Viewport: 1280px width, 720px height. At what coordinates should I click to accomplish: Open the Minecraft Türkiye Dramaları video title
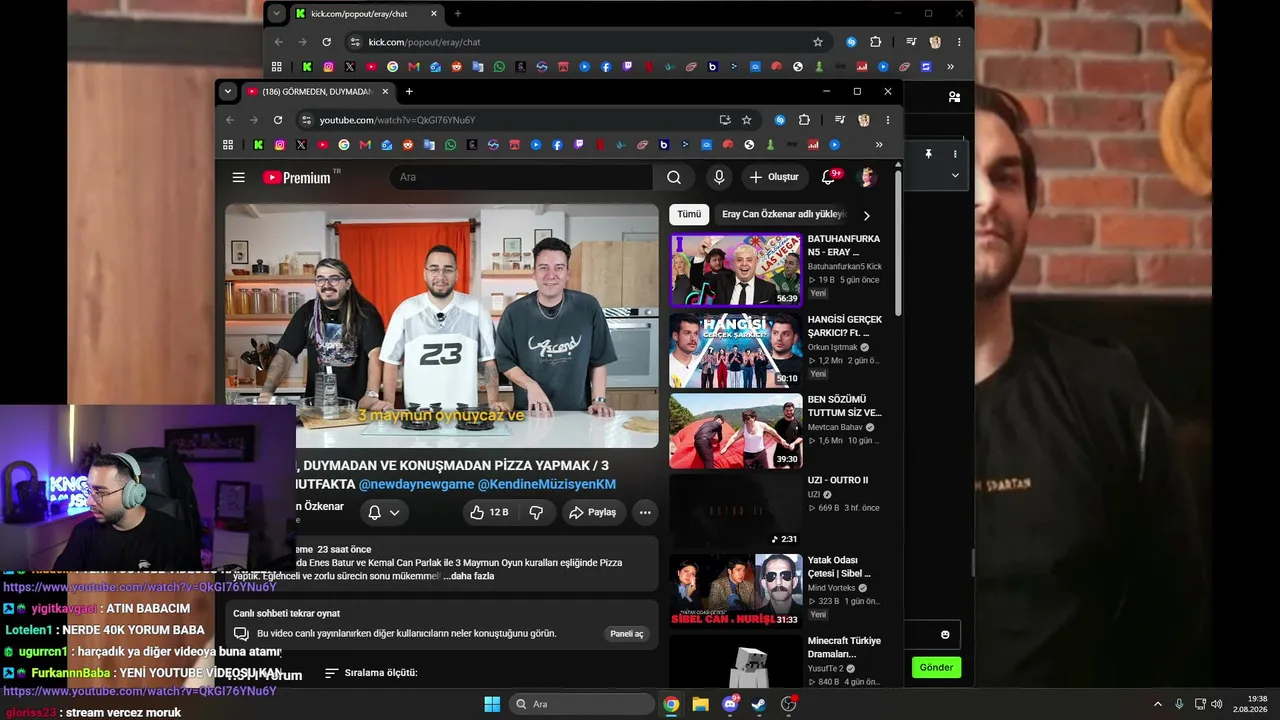pos(844,647)
